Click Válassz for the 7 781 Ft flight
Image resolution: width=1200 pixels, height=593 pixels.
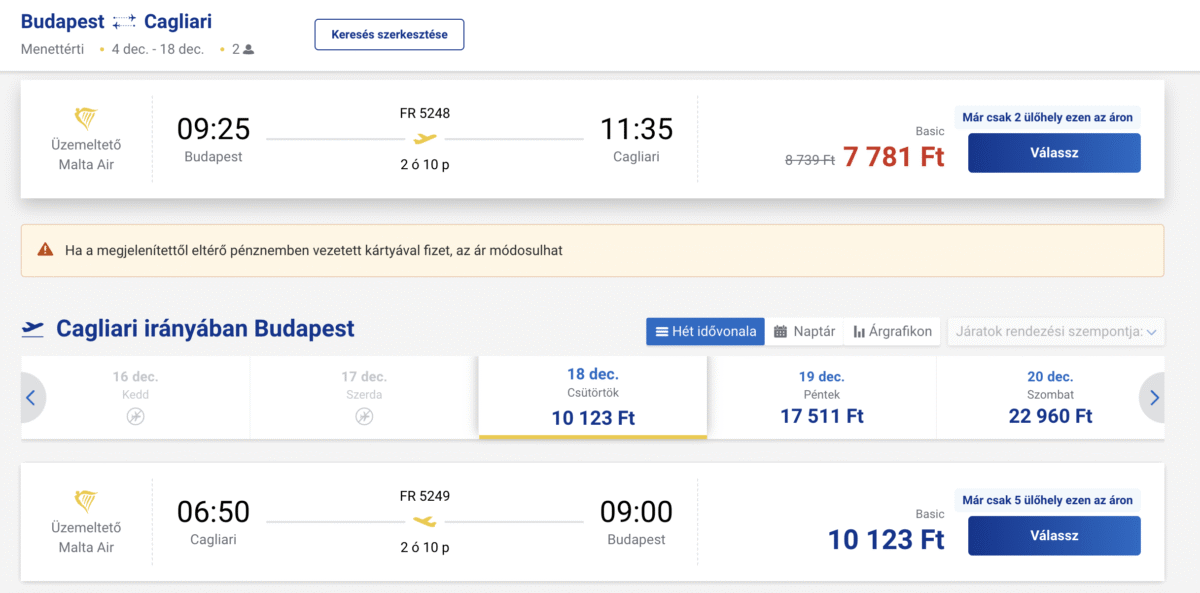click(x=1054, y=153)
